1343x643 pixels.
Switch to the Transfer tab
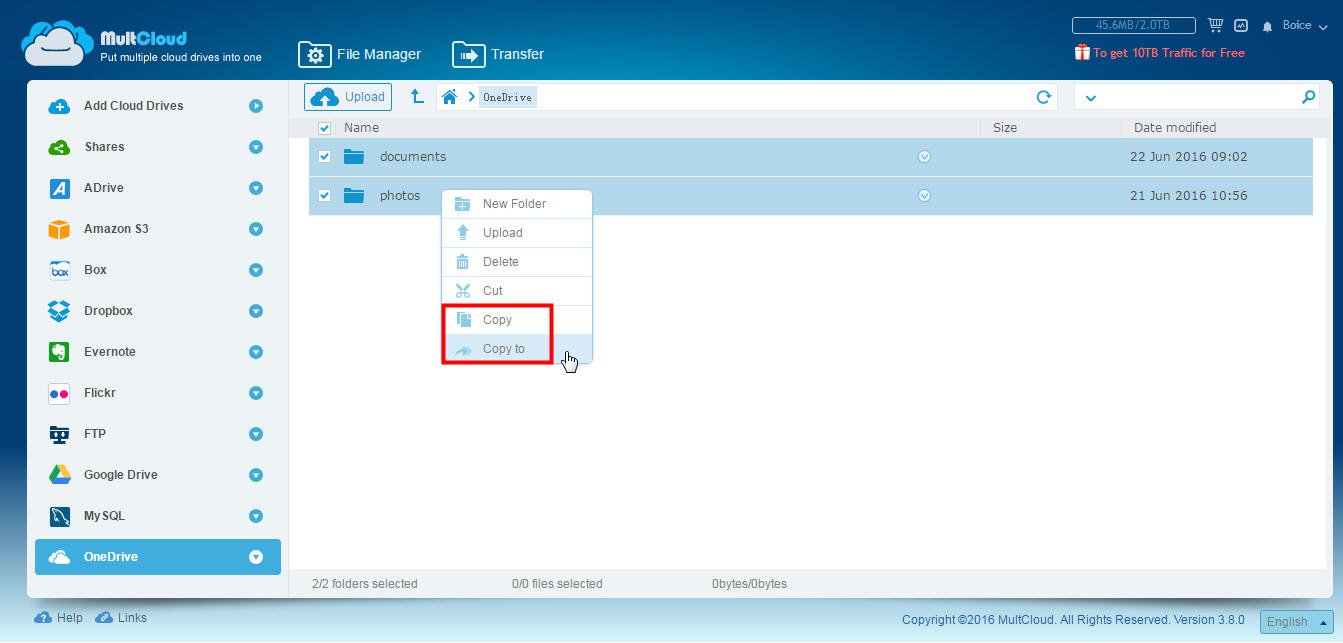click(498, 54)
